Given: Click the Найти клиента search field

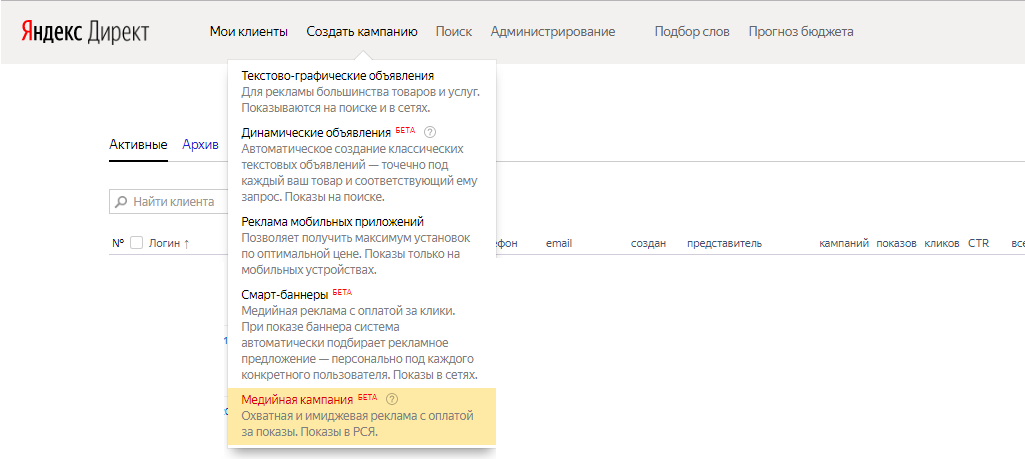Looking at the screenshot, I should 169,202.
